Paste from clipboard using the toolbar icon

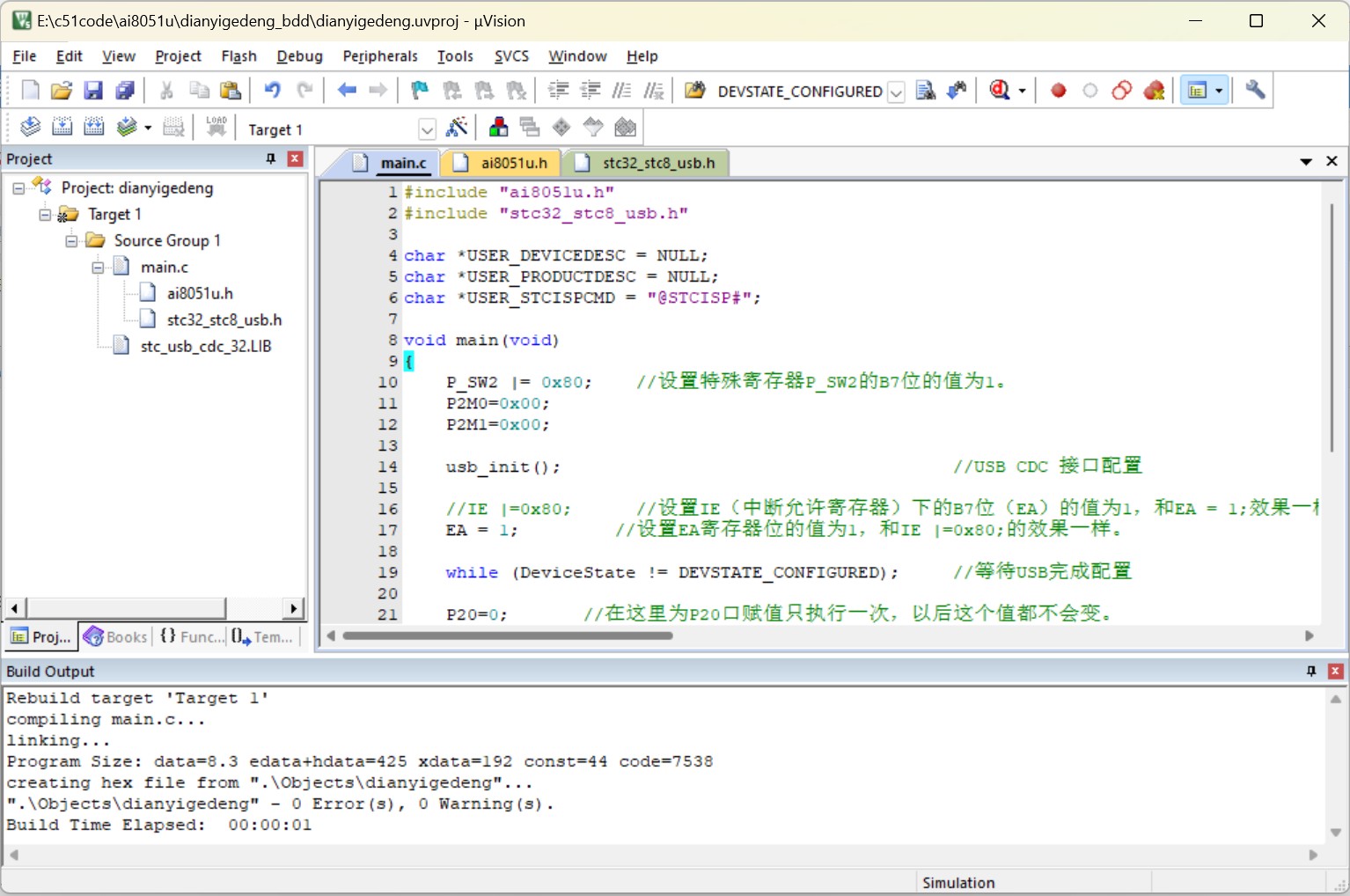(231, 90)
